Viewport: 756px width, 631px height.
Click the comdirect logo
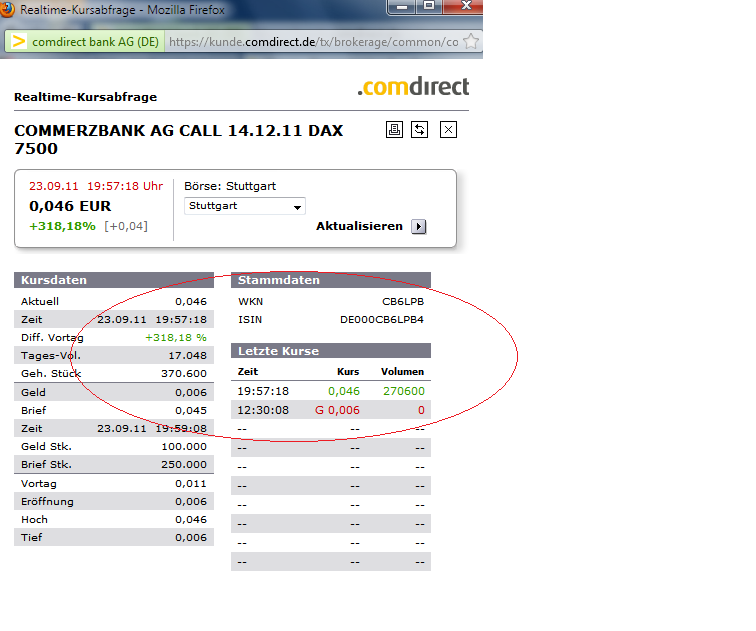click(413, 87)
